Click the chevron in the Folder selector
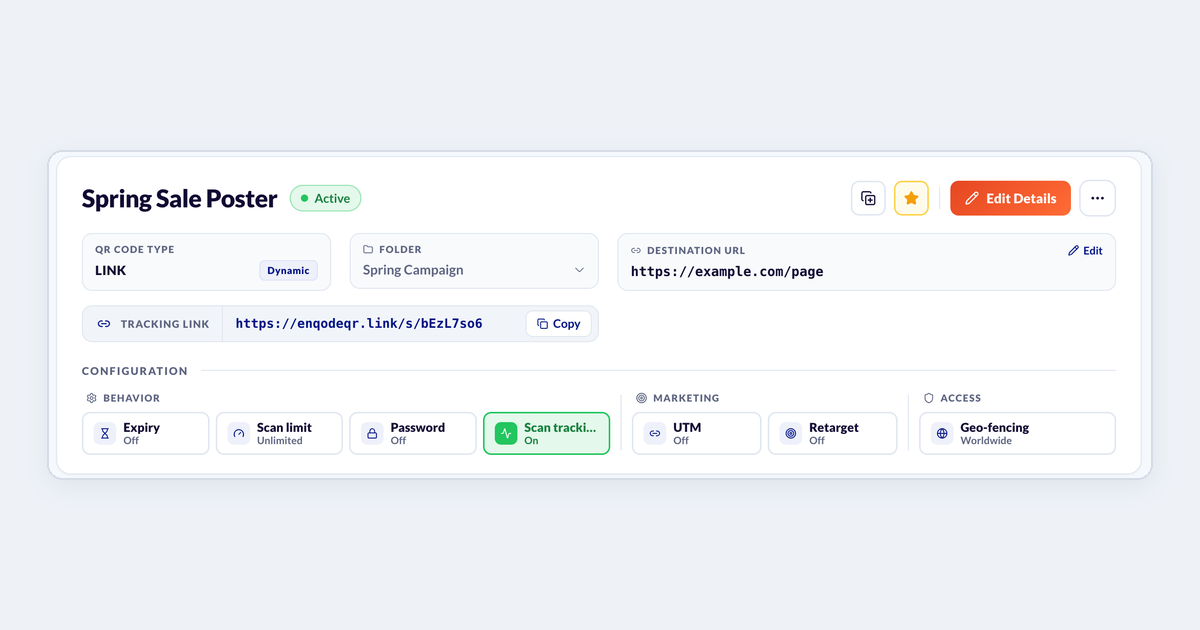This screenshot has width=1200, height=630. pyautogui.click(x=579, y=270)
